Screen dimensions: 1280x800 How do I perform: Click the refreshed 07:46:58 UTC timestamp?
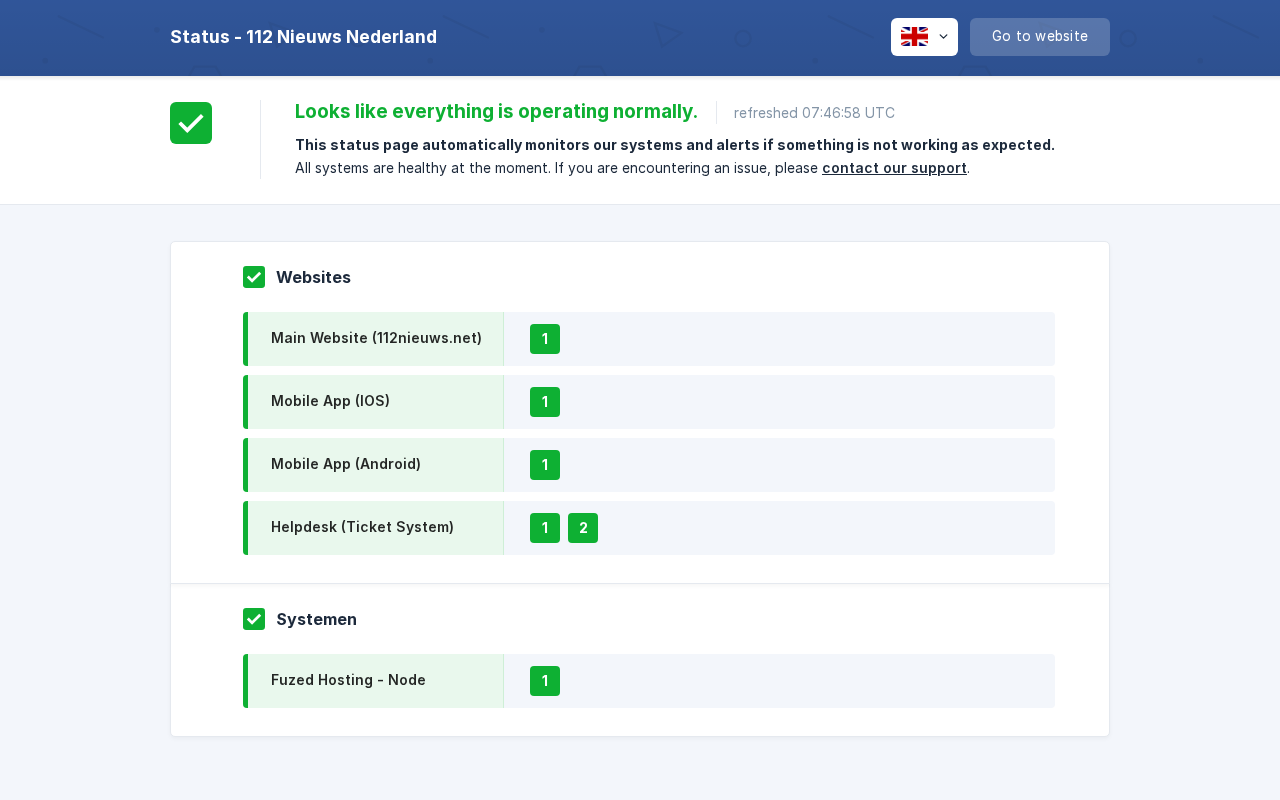[814, 113]
